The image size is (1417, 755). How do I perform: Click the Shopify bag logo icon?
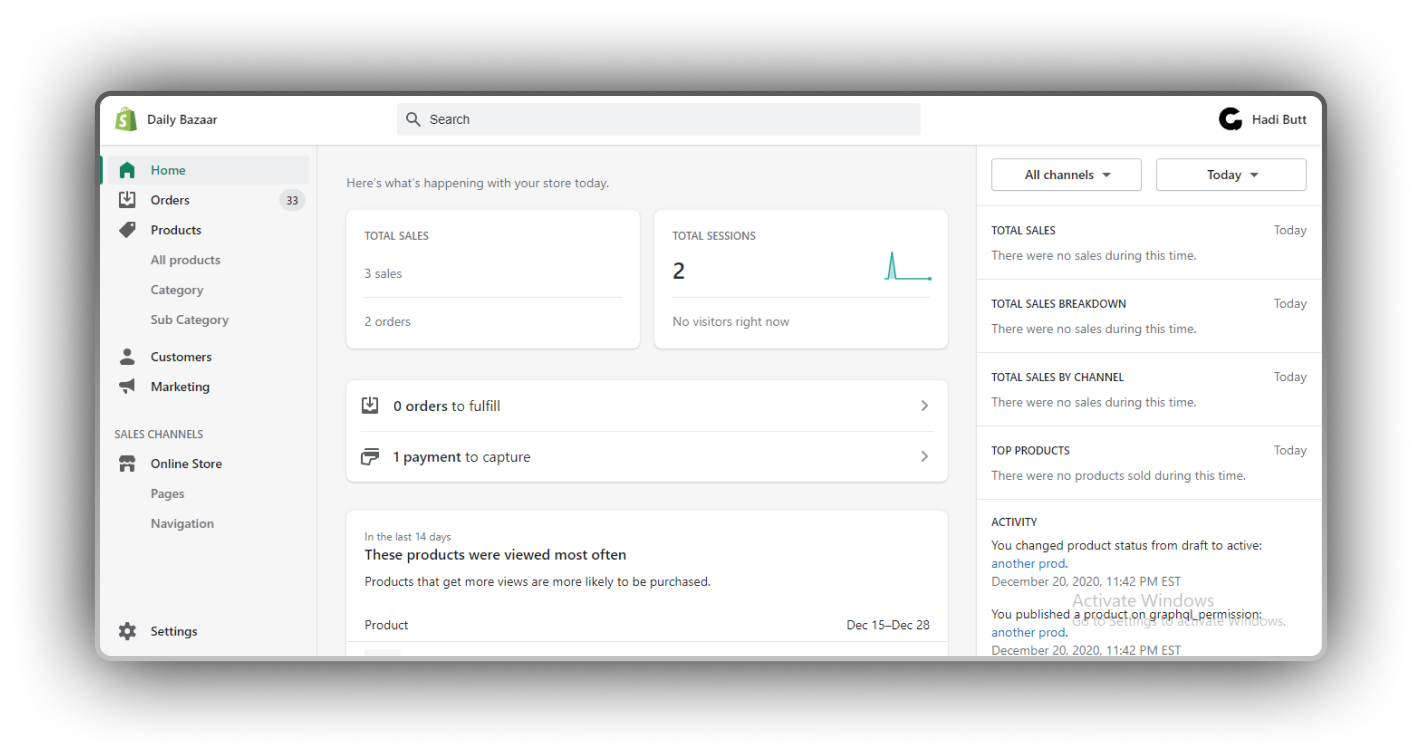126,119
